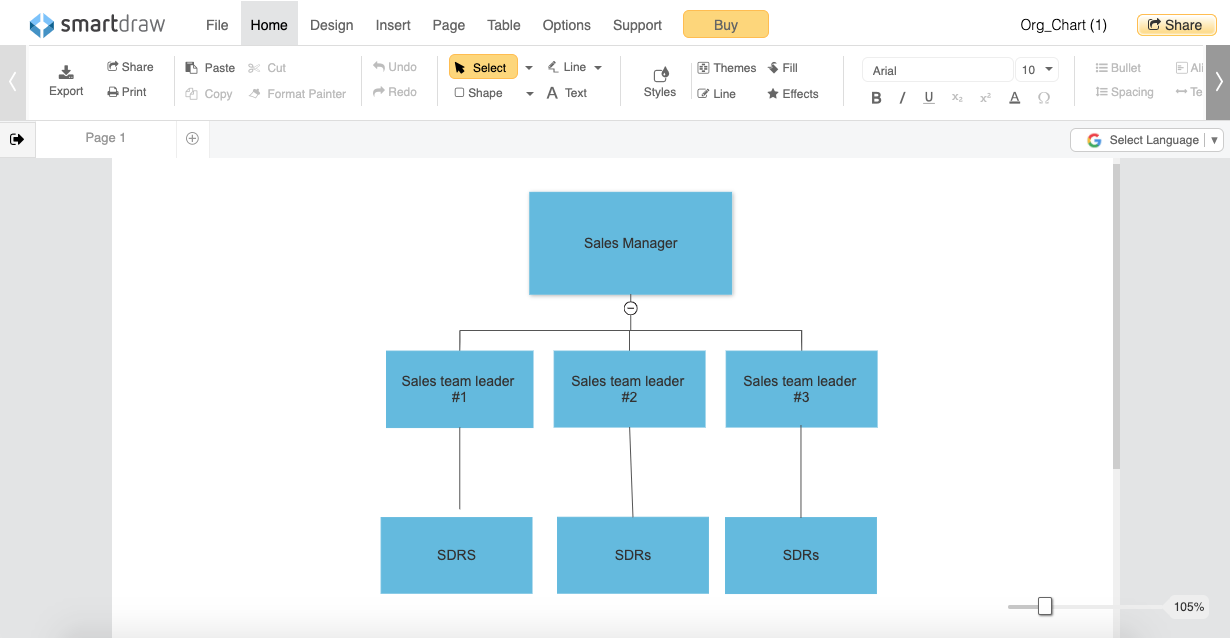Screen dimensions: 1230x638
Task: Open the Select Language dropdown
Action: [x=1146, y=140]
